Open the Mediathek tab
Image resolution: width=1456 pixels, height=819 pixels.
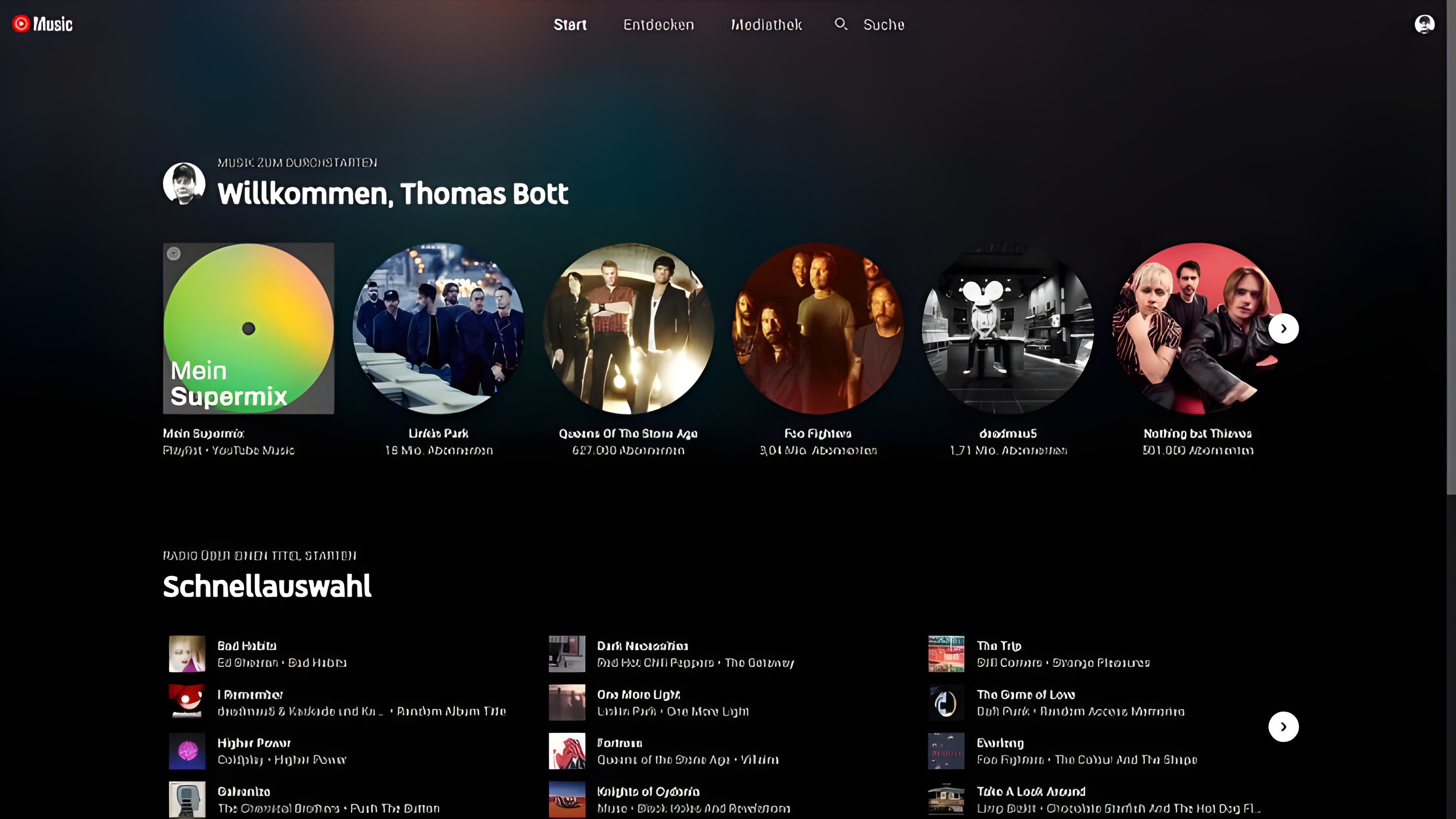(766, 24)
